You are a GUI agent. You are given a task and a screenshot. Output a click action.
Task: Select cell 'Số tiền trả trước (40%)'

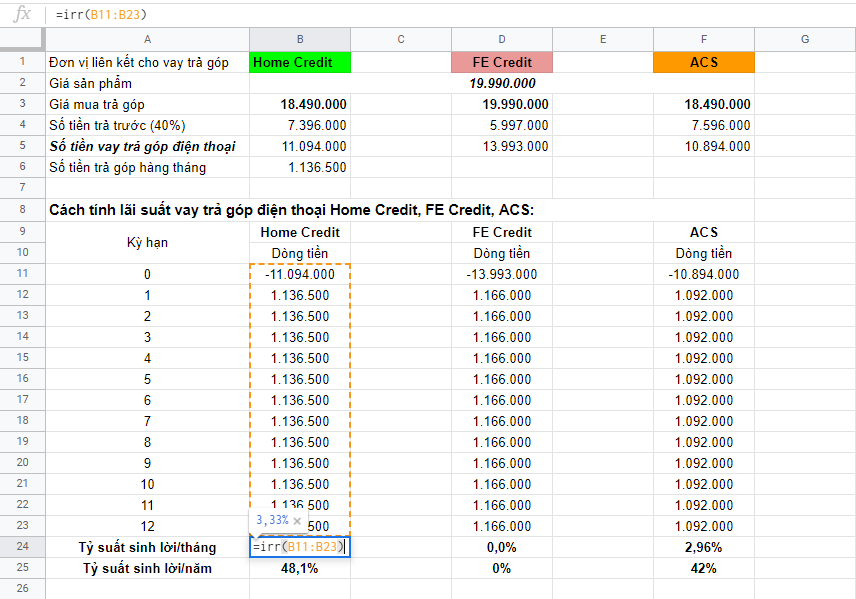[x=147, y=125]
